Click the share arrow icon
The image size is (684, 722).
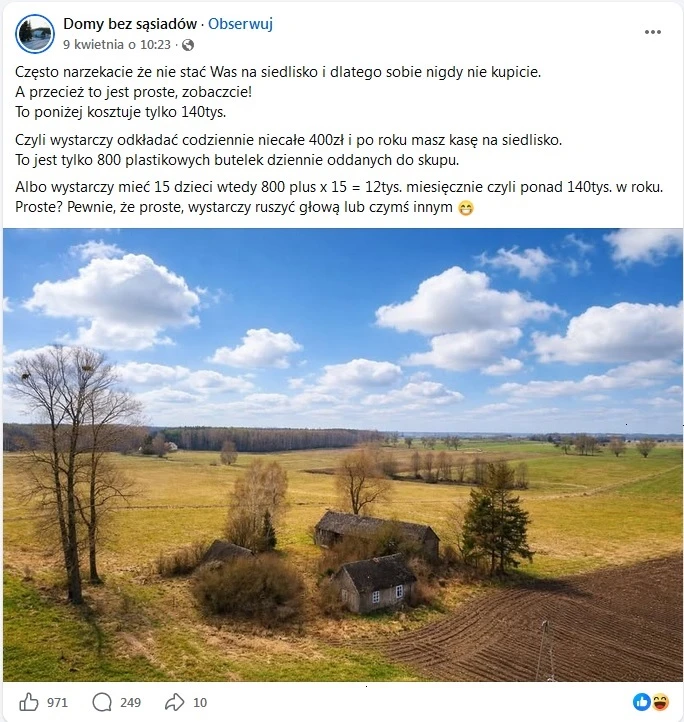pyautogui.click(x=175, y=702)
